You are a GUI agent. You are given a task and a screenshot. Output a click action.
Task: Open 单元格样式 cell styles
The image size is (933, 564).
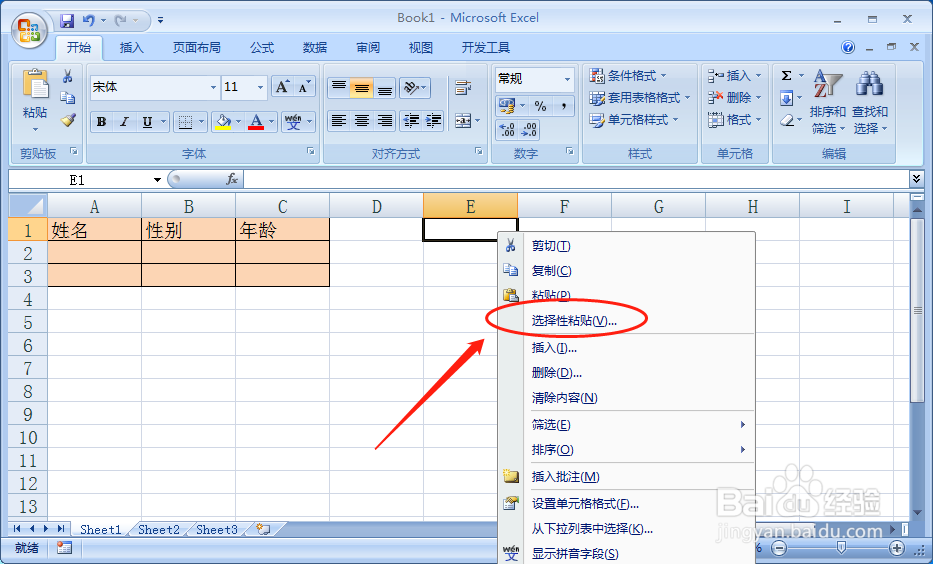point(634,120)
